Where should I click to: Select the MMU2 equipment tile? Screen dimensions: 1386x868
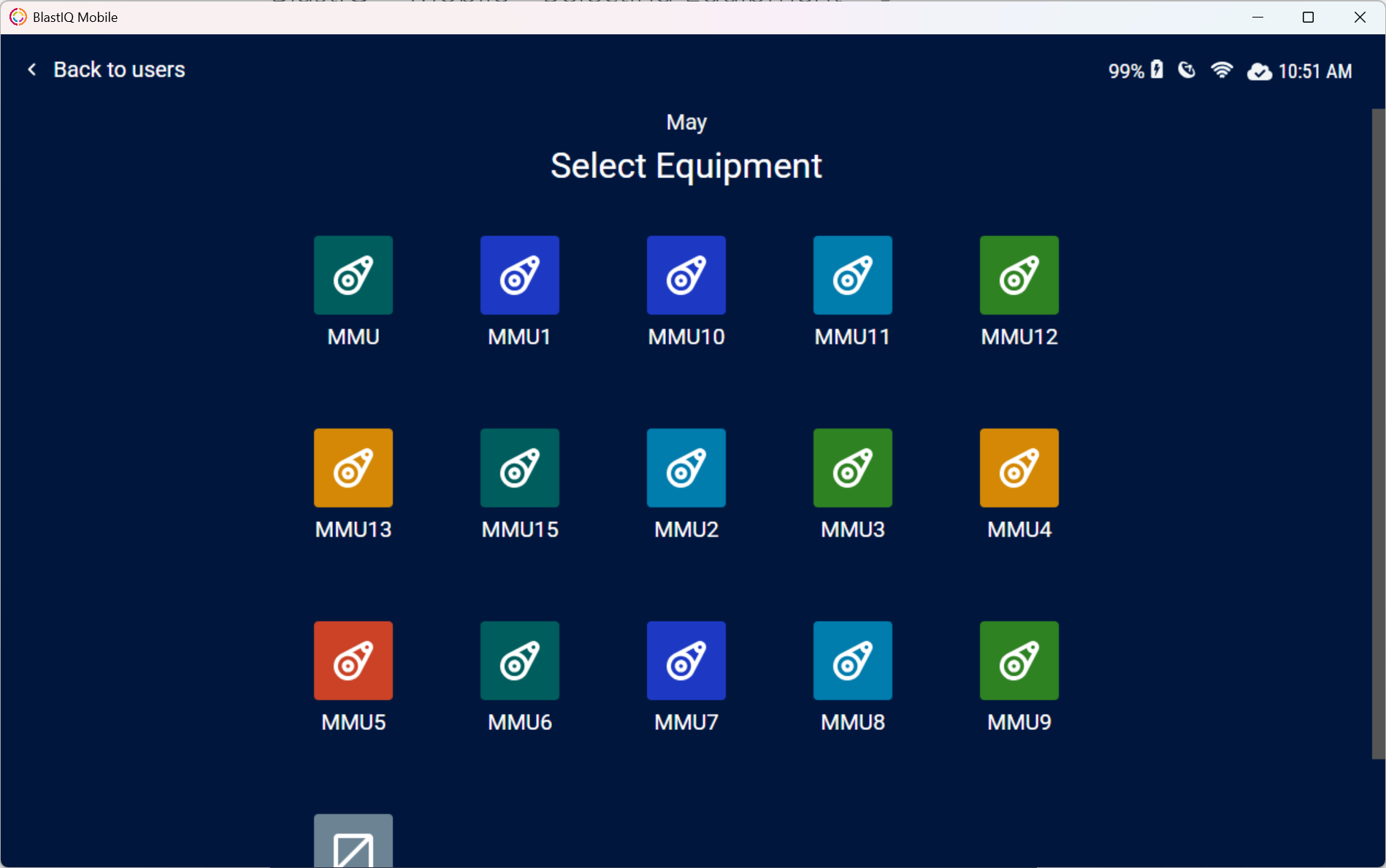[x=686, y=468]
